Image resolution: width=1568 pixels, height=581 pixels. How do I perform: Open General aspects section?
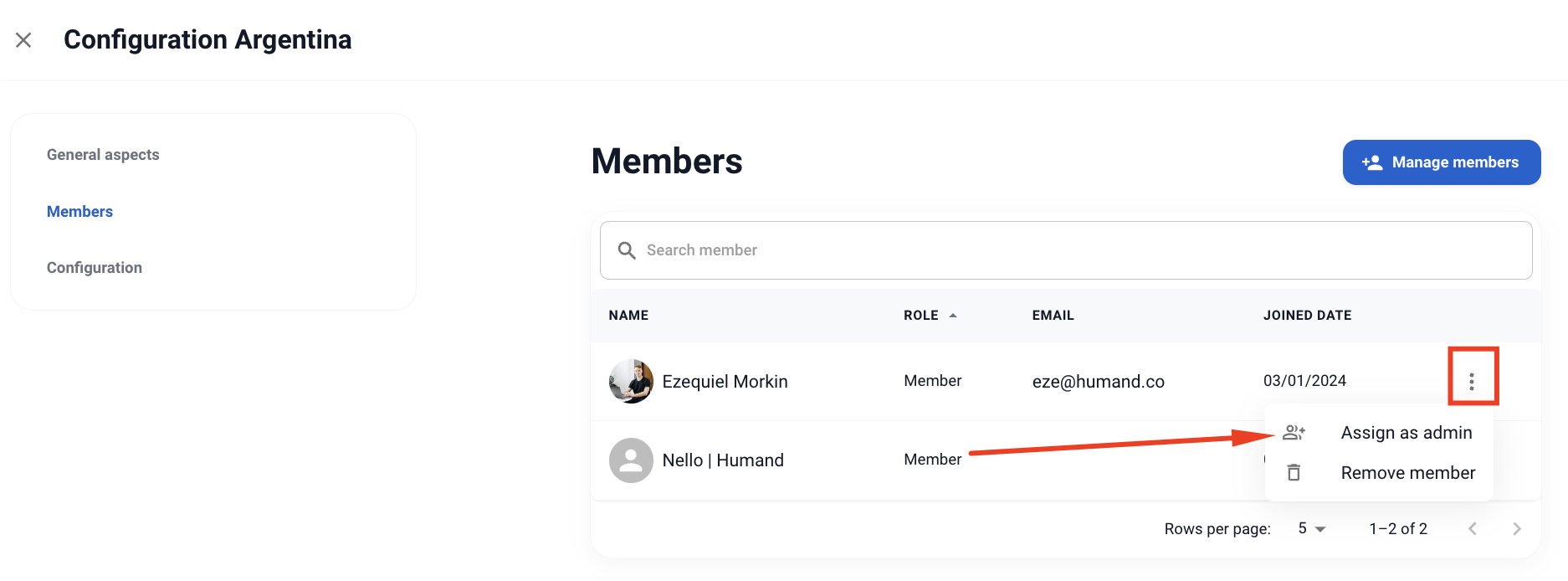click(x=103, y=155)
